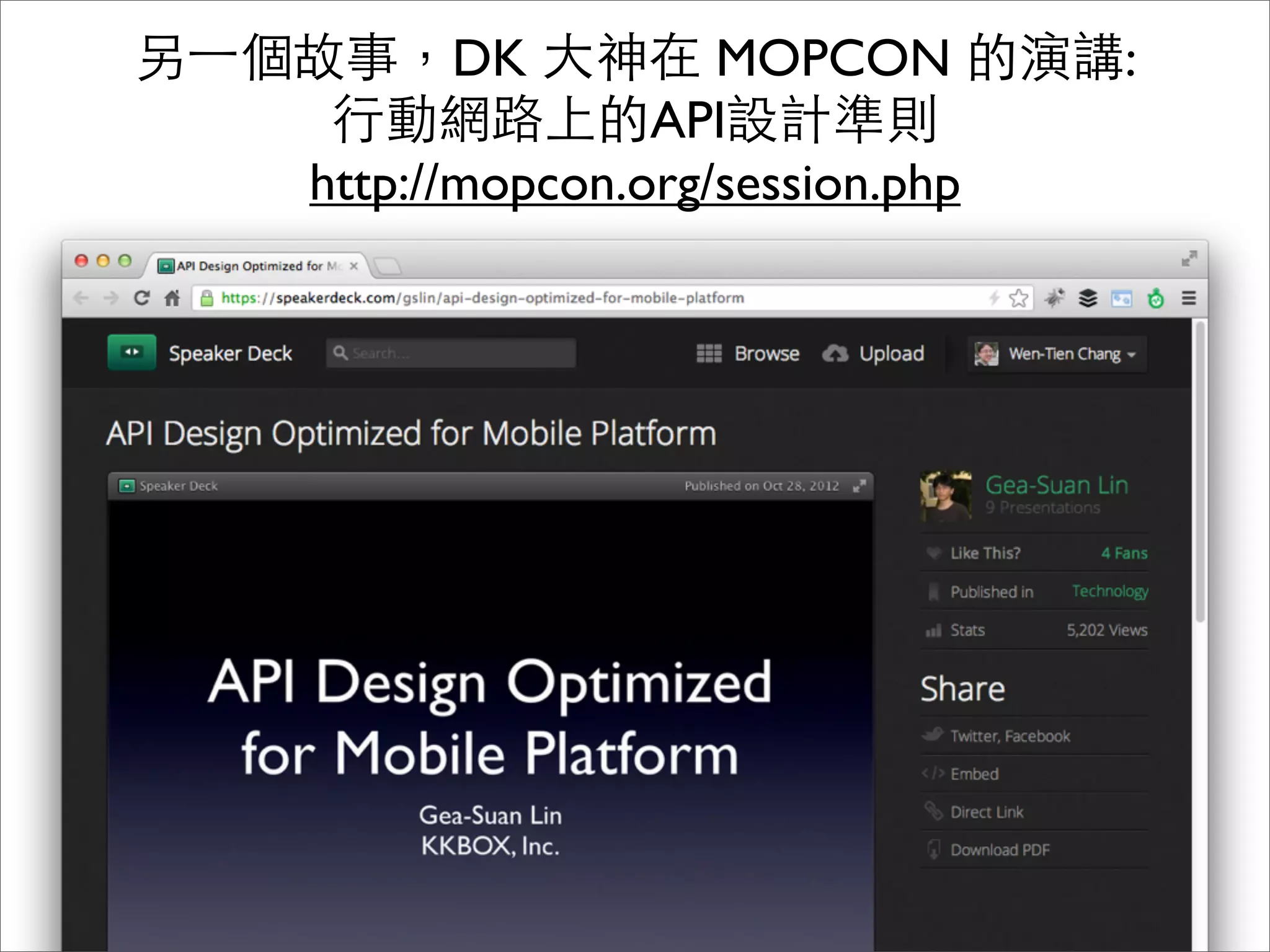Open the stacked layers extension icon
The width and height of the screenshot is (1270, 952).
1088,299
